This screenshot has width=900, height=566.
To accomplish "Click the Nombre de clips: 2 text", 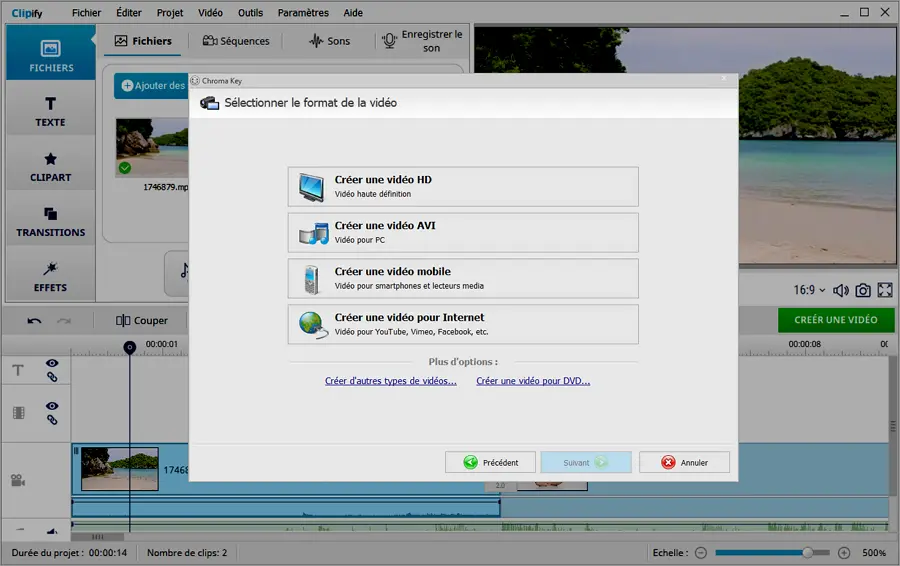I will point(187,553).
